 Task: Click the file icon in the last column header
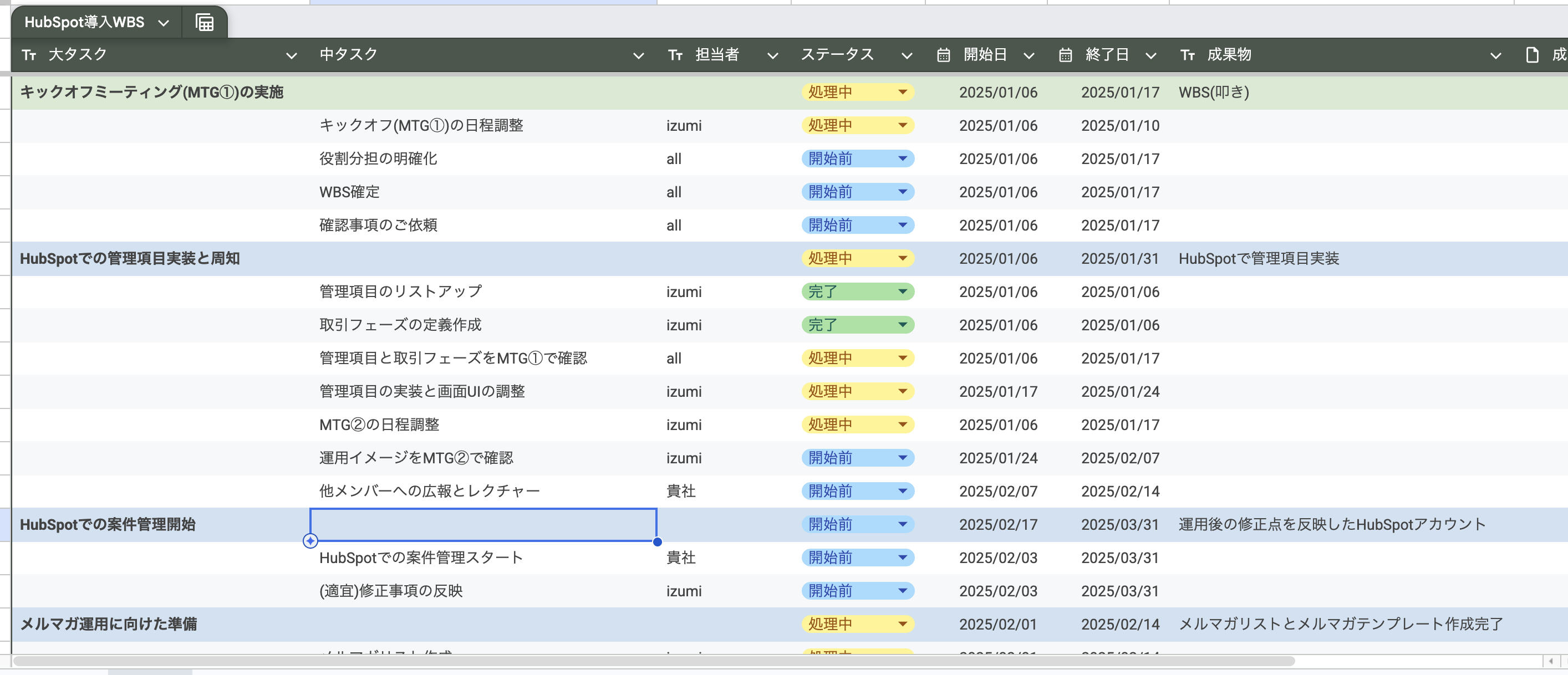(1532, 55)
